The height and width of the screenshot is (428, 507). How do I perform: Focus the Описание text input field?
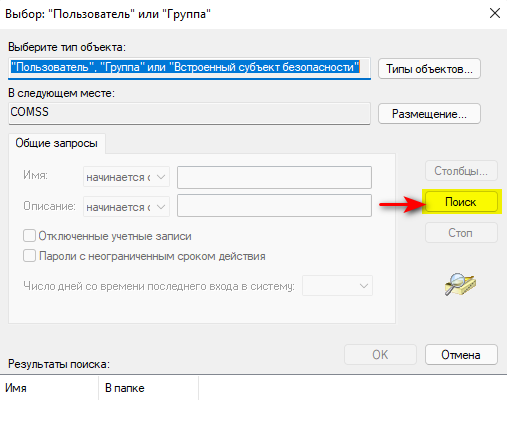click(x=274, y=206)
